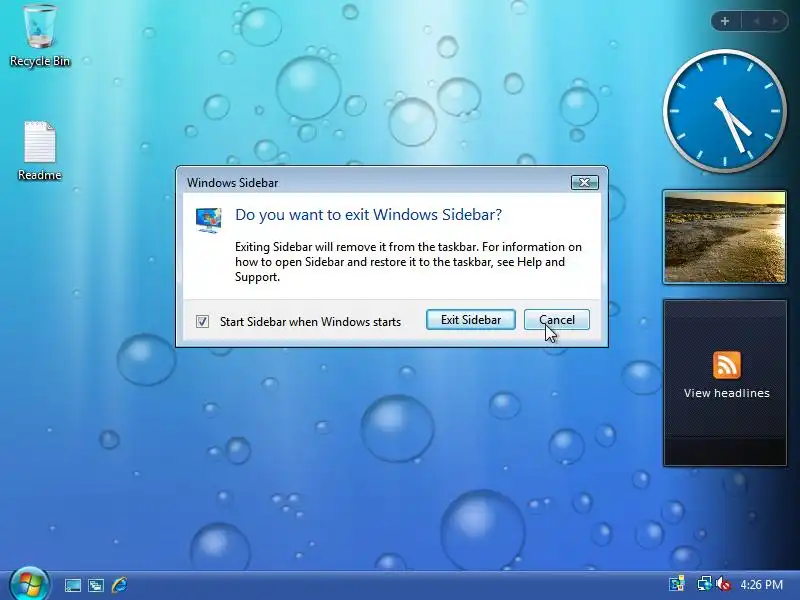800x600 pixels.
Task: Click the Sidebar monitor icon in the dialog
Action: (209, 220)
